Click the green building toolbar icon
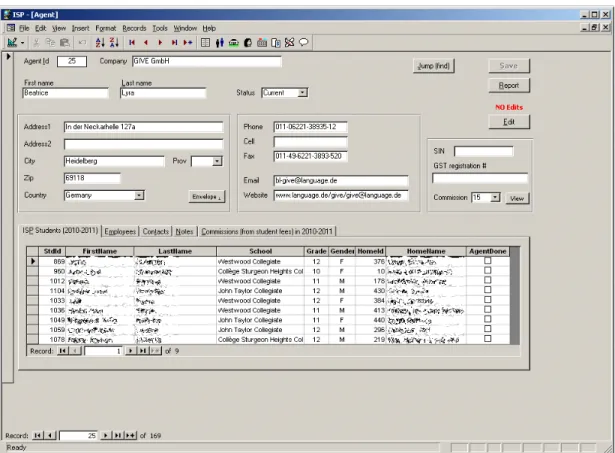The height and width of the screenshot is (453, 615). click(x=234, y=42)
